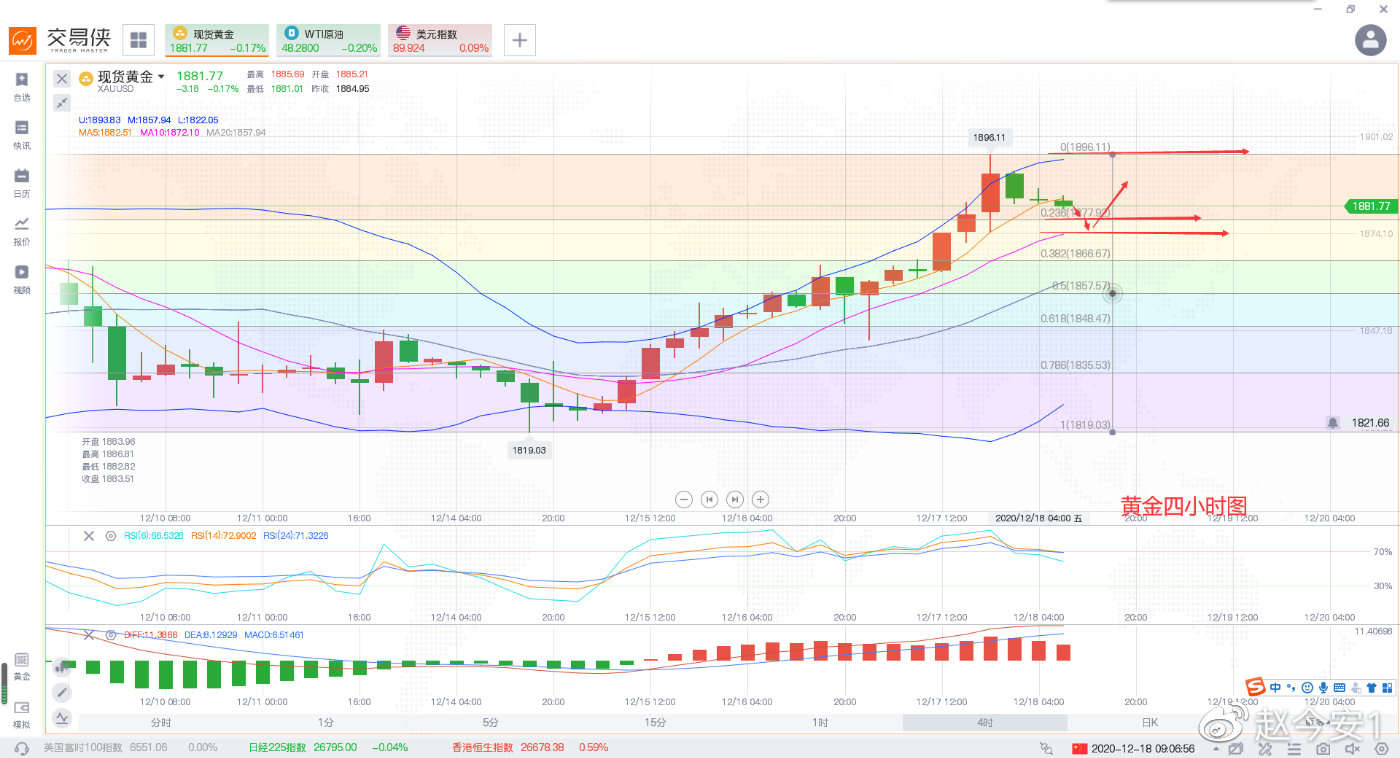Screen dimensions: 1400x758
Task: Click the customer service headset icon
Action: point(21,748)
